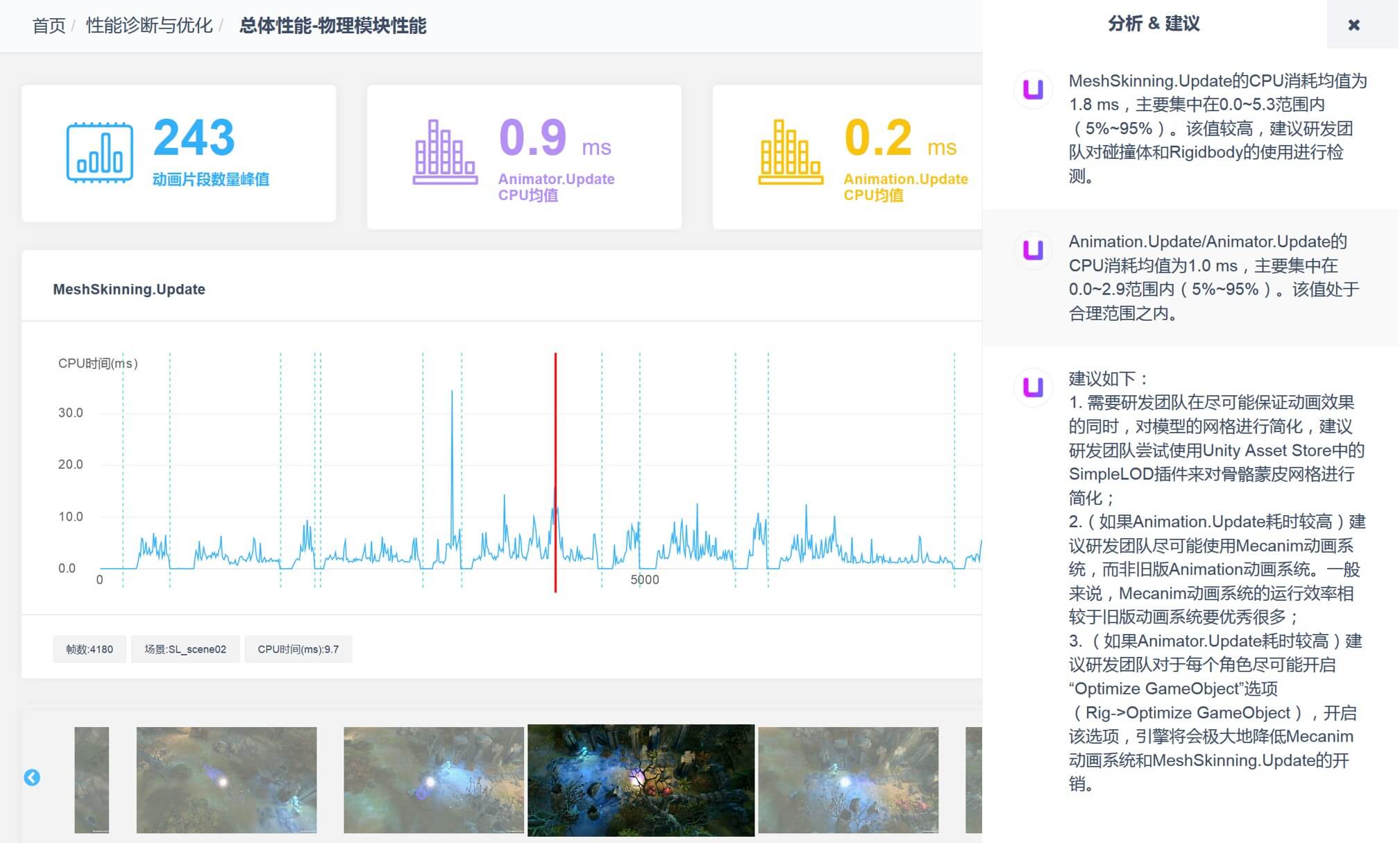Click the Animator.Update CPU均值 label

(557, 187)
